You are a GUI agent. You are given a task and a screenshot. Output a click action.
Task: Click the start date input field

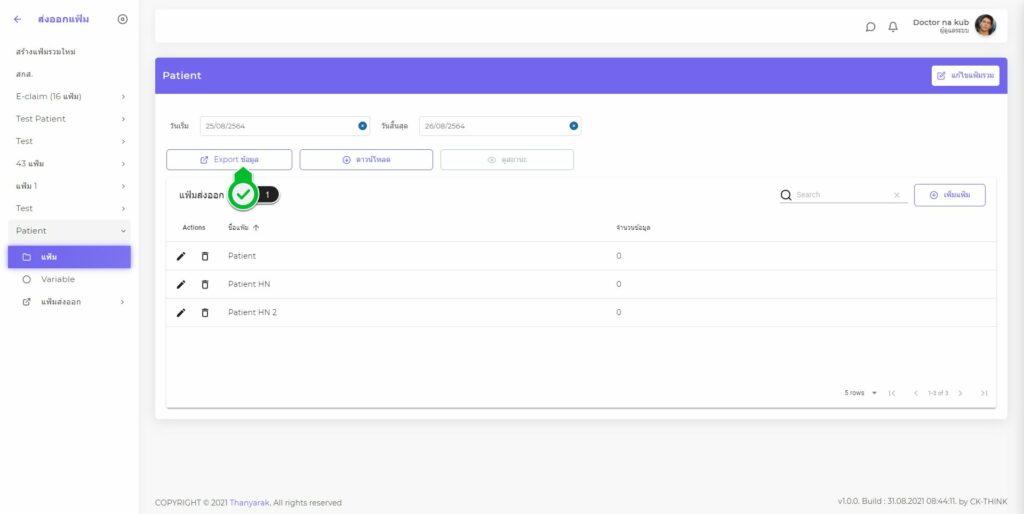click(x=278, y=126)
